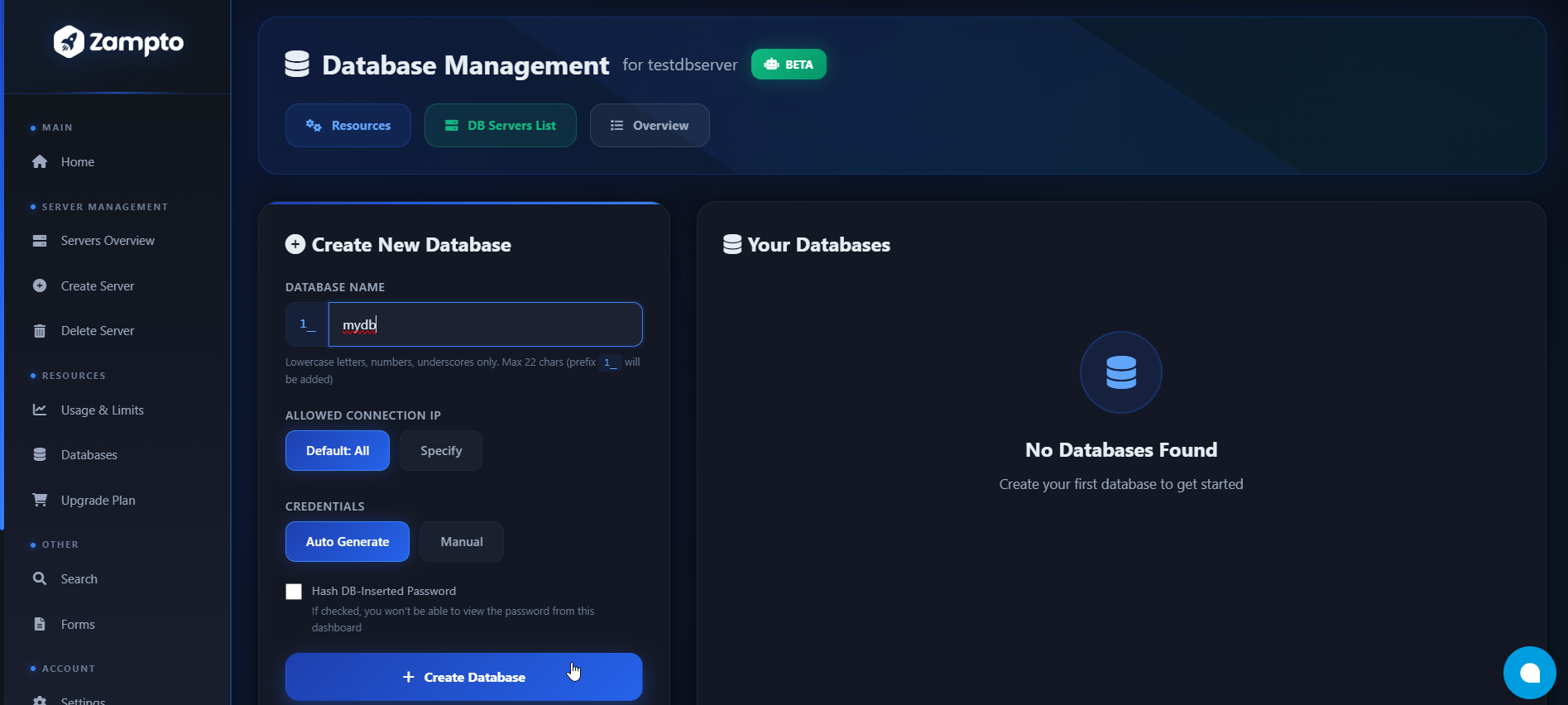Switch credentials to Manual
The height and width of the screenshot is (705, 1568).
[x=462, y=542]
